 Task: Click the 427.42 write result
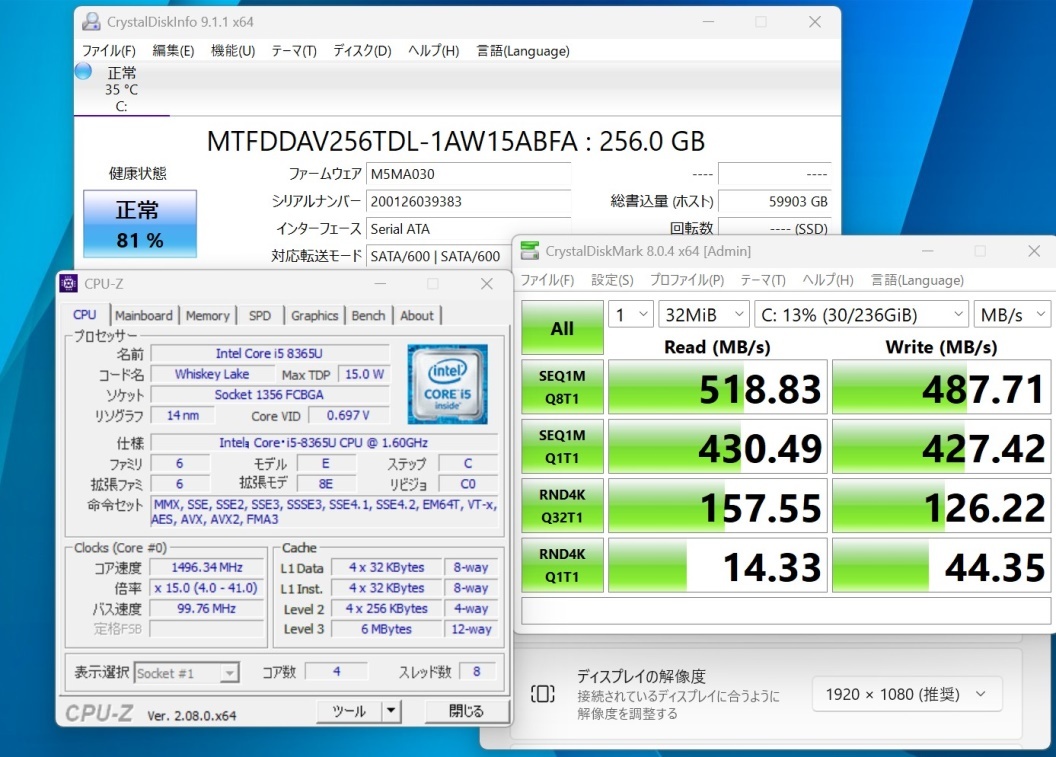(942, 446)
